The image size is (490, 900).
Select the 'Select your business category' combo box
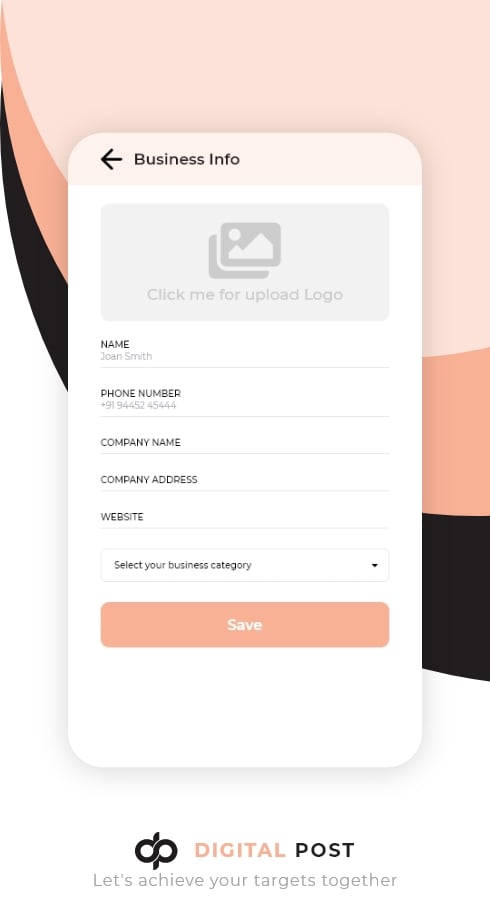[245, 565]
